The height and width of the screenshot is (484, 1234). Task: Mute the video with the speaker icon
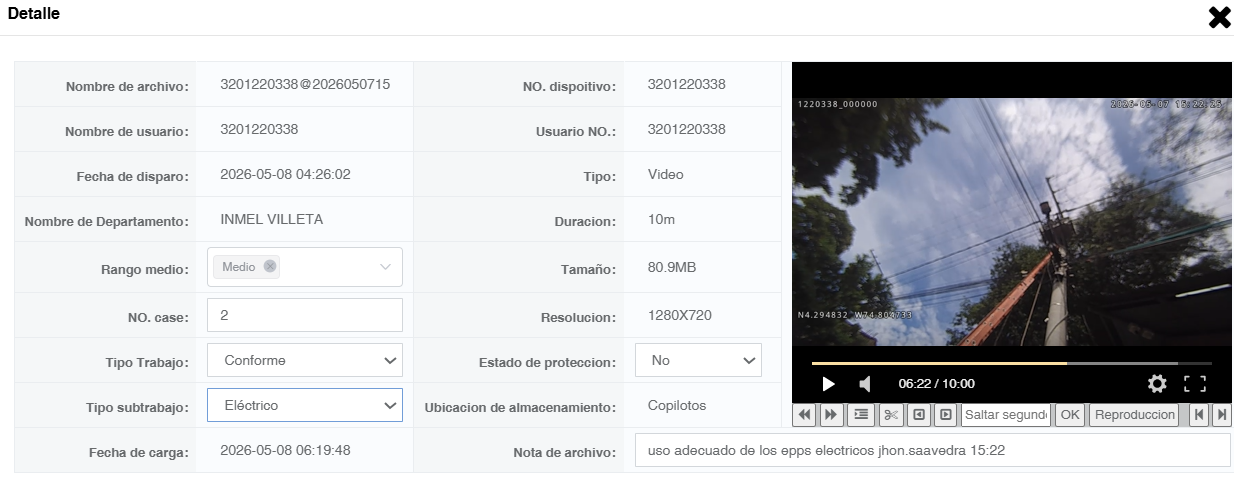coord(865,384)
